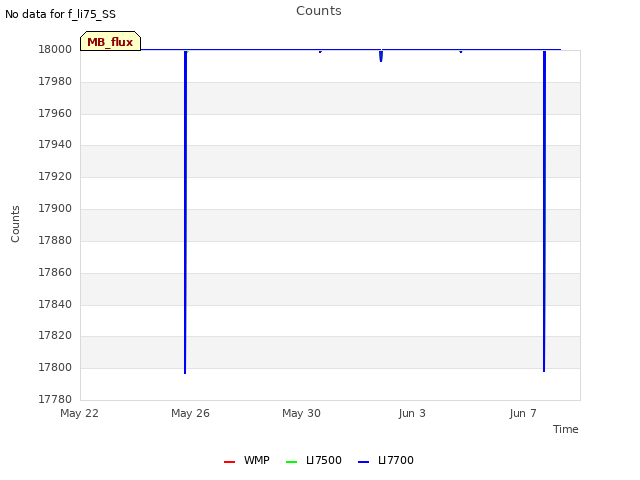Click the Time x-axis title
Screen dimensions: 640x480
pos(565,429)
